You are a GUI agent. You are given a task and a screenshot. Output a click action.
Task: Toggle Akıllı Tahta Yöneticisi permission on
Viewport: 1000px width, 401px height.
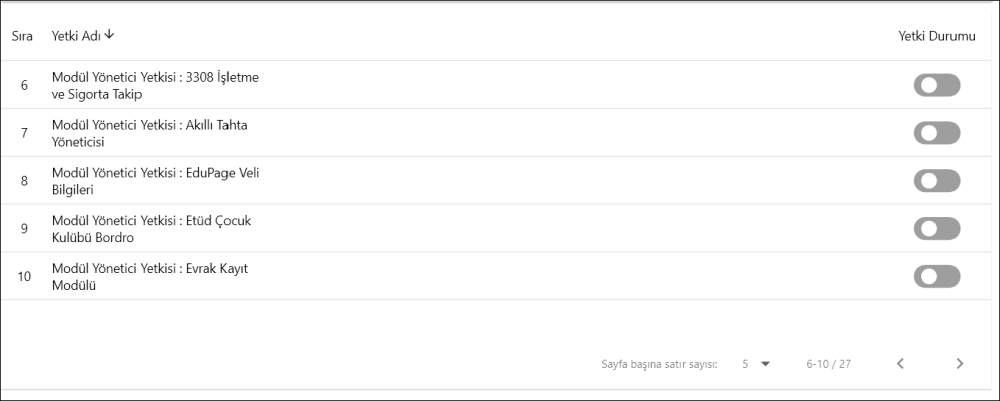click(x=936, y=133)
